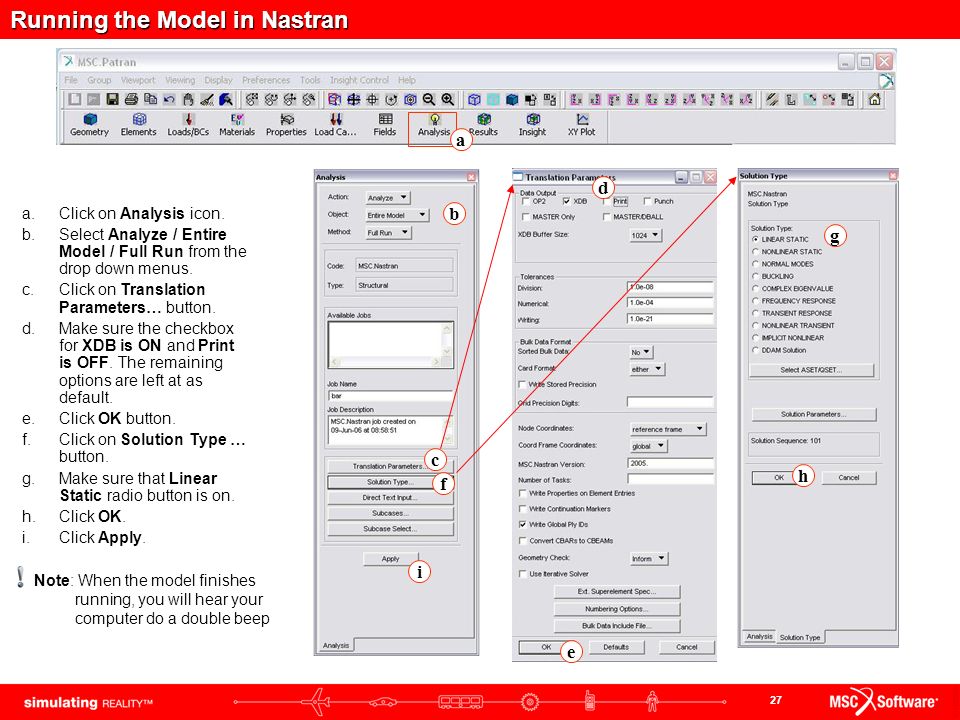Viewport: 960px width, 720px height.
Task: Select the BUCKLING radio button
Action: (x=756, y=276)
